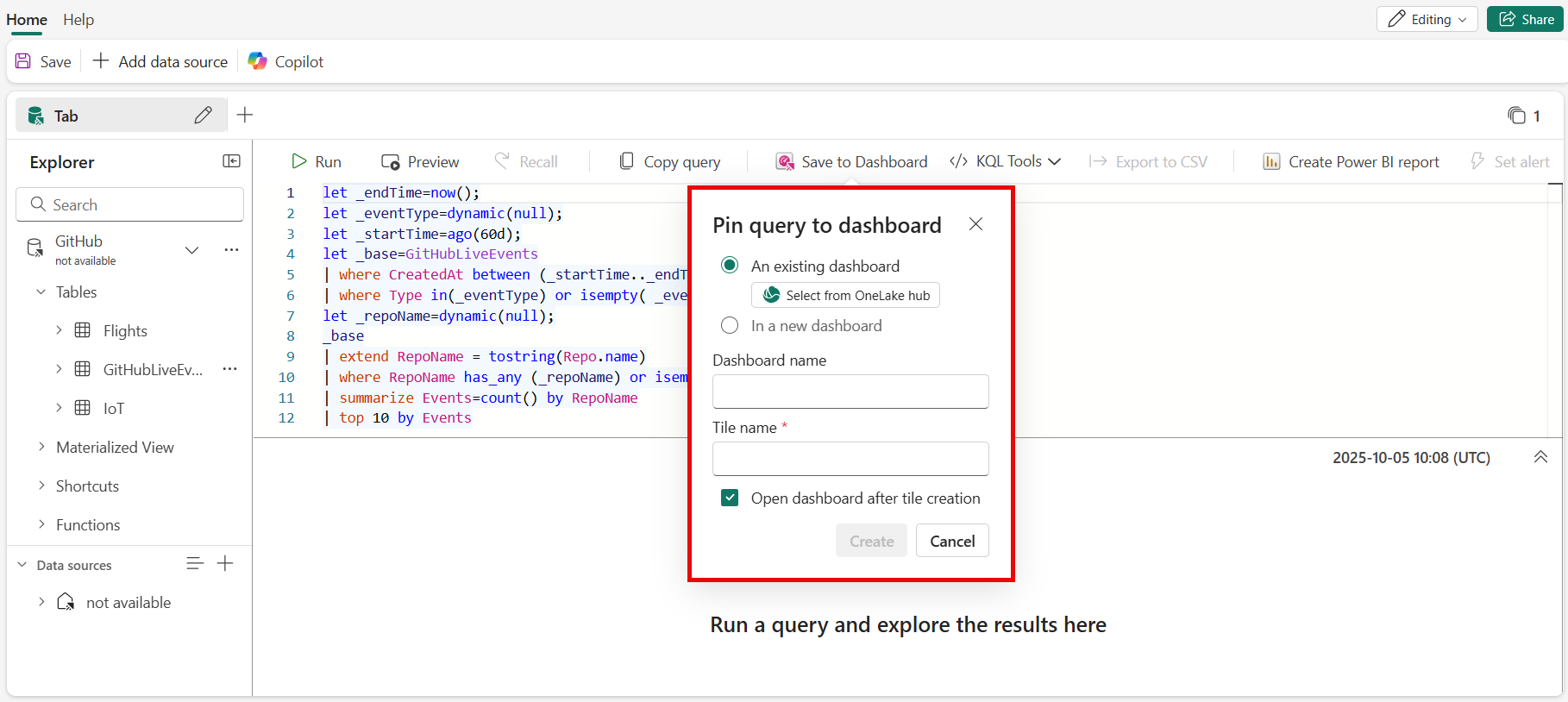Open the Editing mode dropdown
Screen dimensions: 1568x702
coord(1427,19)
